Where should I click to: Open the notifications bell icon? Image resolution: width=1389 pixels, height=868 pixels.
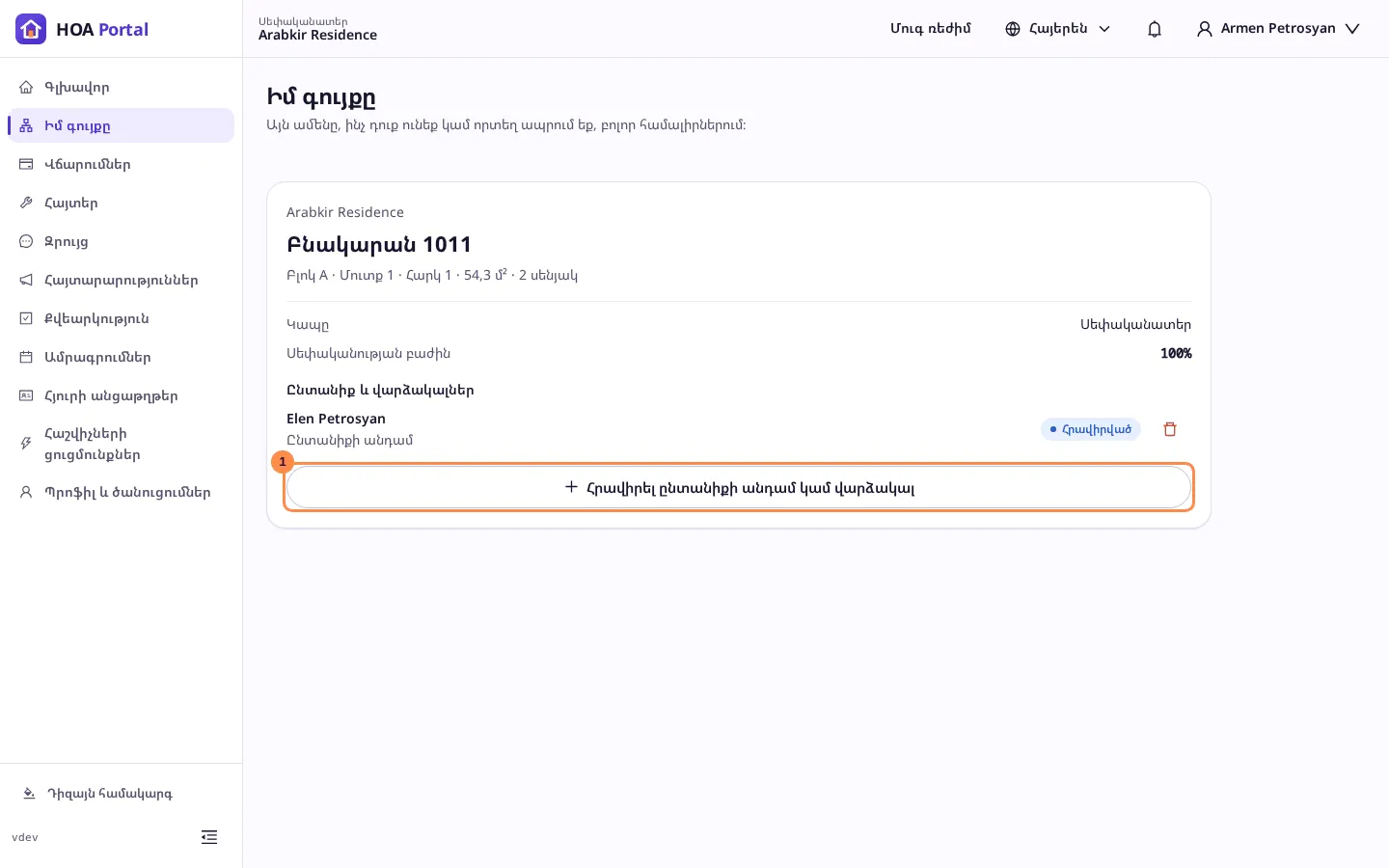pyautogui.click(x=1155, y=29)
